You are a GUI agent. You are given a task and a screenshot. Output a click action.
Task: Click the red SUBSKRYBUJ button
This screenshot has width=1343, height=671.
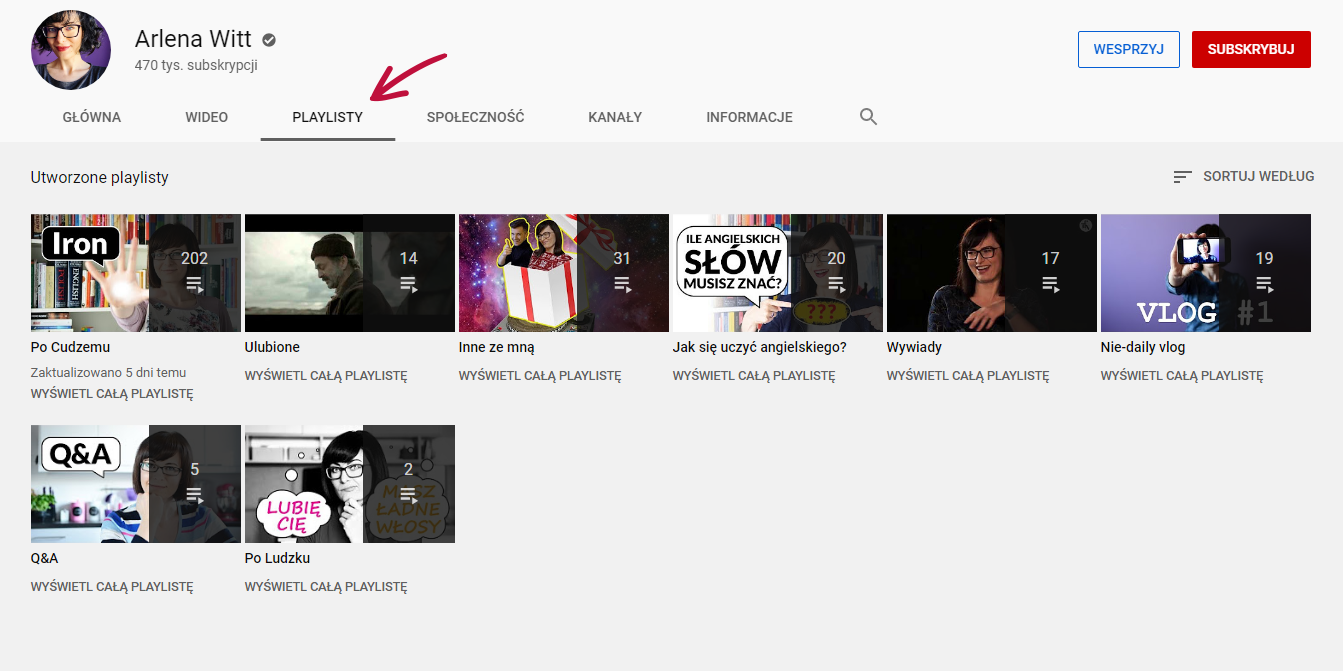1251,49
